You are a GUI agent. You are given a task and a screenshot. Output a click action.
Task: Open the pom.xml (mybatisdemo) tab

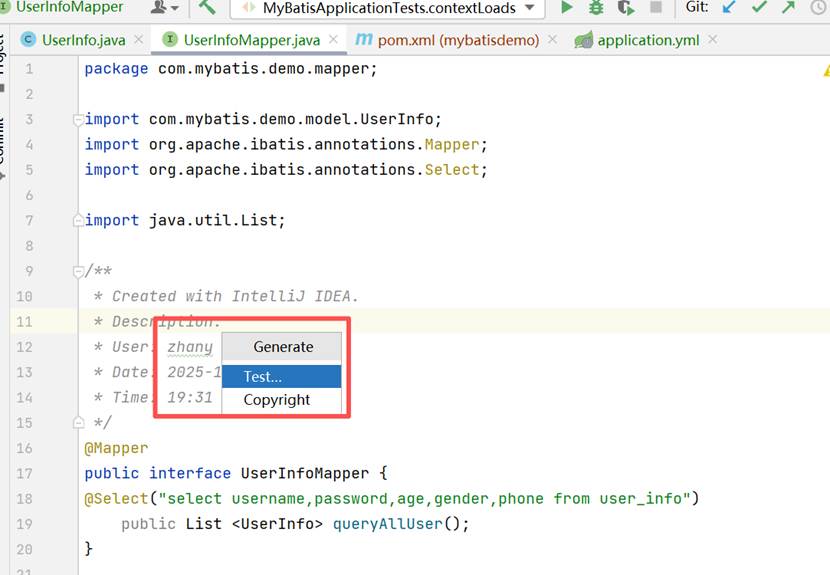tap(458, 40)
